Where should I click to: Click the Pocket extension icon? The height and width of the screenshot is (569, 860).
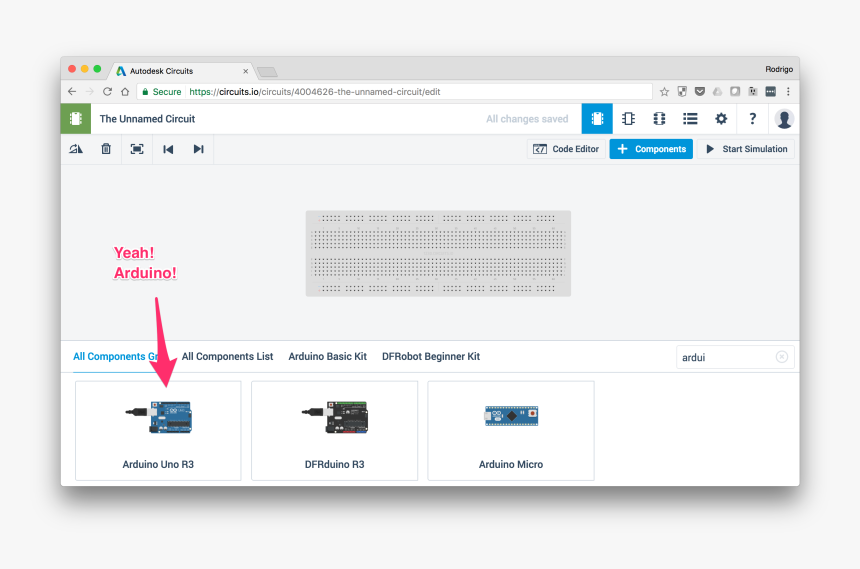[x=699, y=92]
